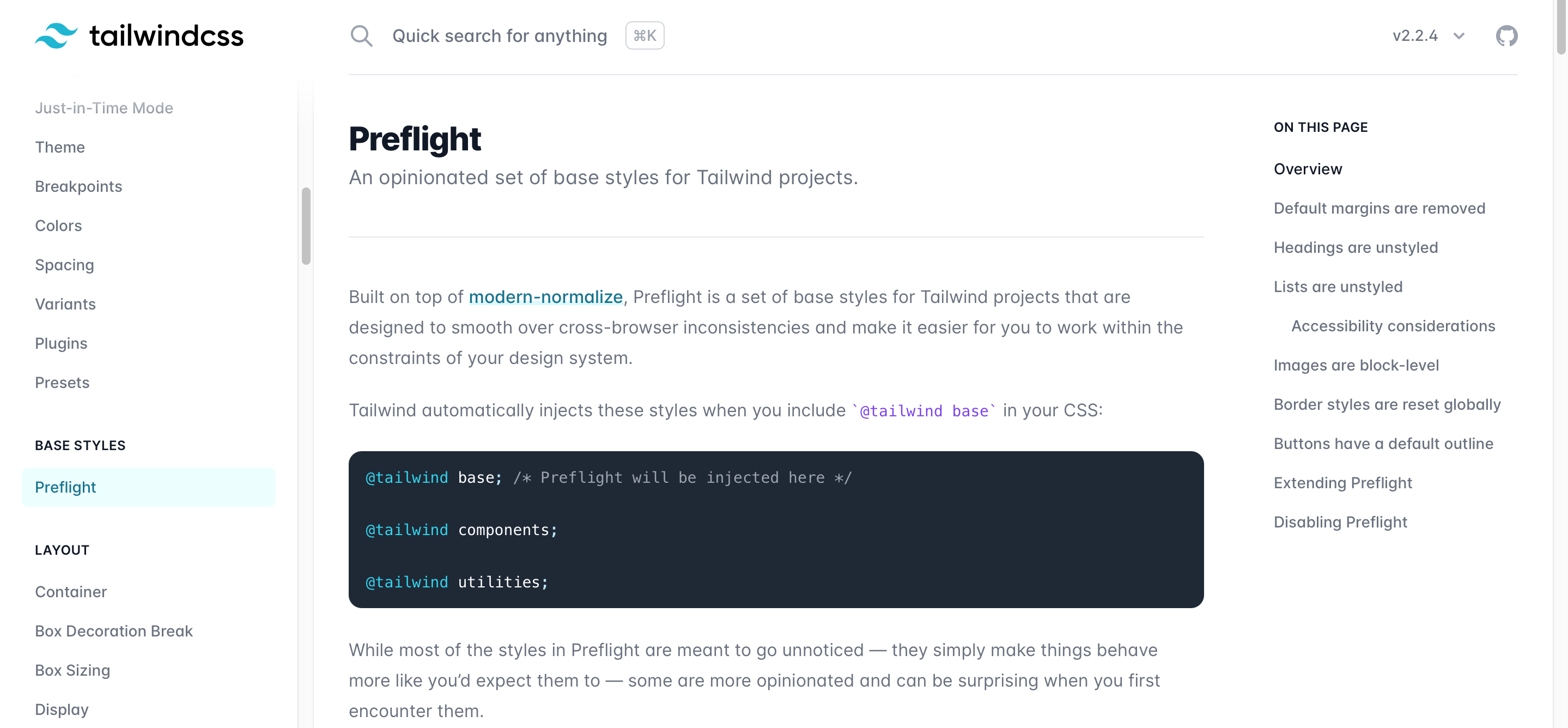Navigate to Box Decoration Break page

tap(114, 631)
